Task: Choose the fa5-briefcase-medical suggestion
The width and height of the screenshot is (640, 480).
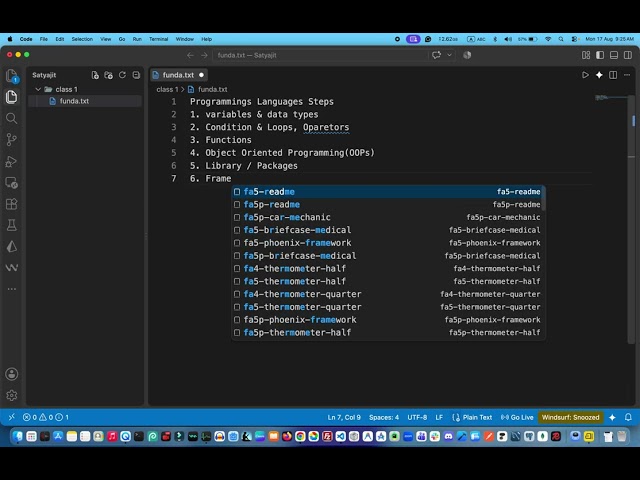Action: coord(388,230)
